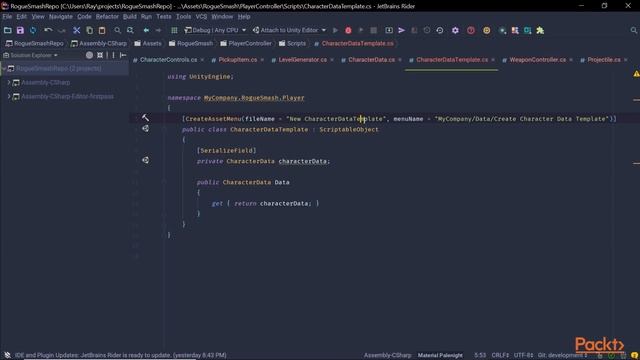Image resolution: width=640 pixels, height=360 pixels.
Task: Close the CharacterData.cs tab
Action: [400, 60]
